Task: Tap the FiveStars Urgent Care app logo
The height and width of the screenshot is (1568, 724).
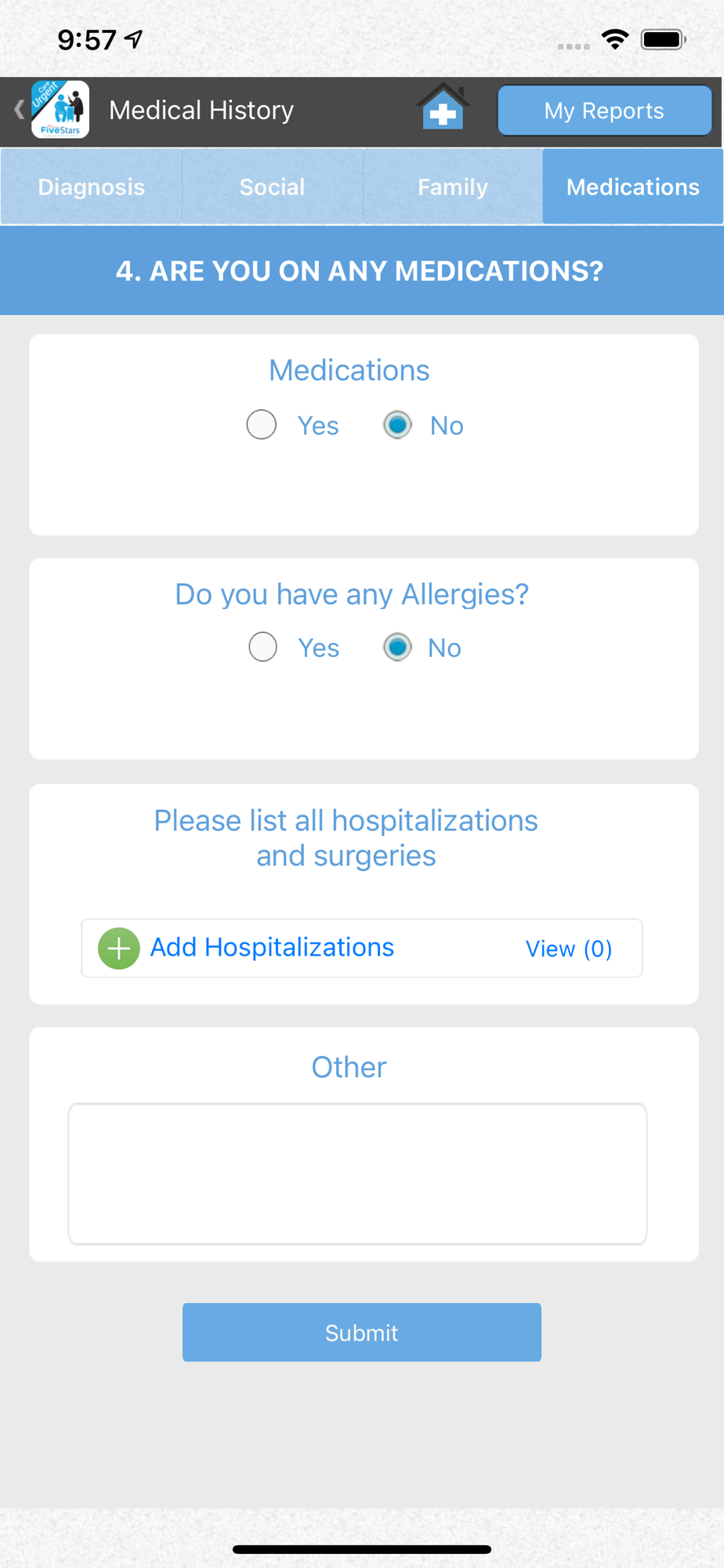Action: pos(60,110)
